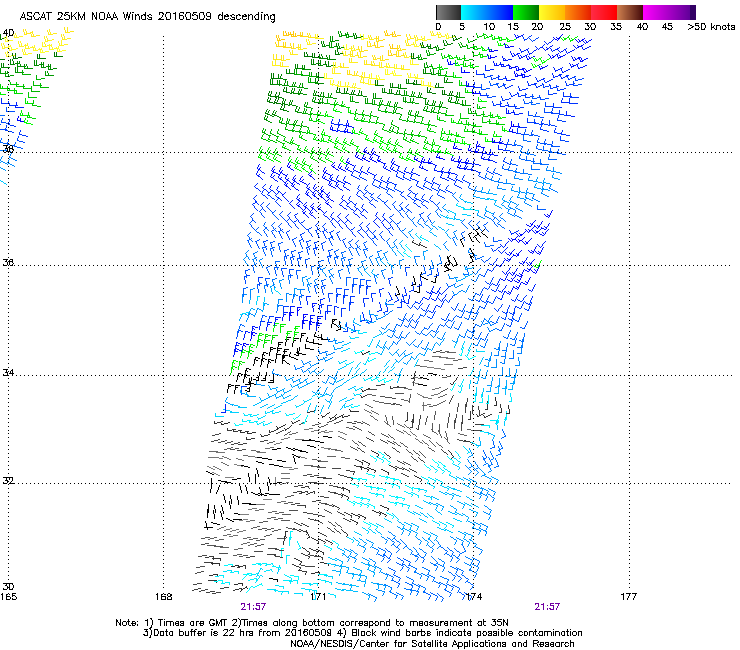Click the brown 35-40 knots color segment

point(630,12)
